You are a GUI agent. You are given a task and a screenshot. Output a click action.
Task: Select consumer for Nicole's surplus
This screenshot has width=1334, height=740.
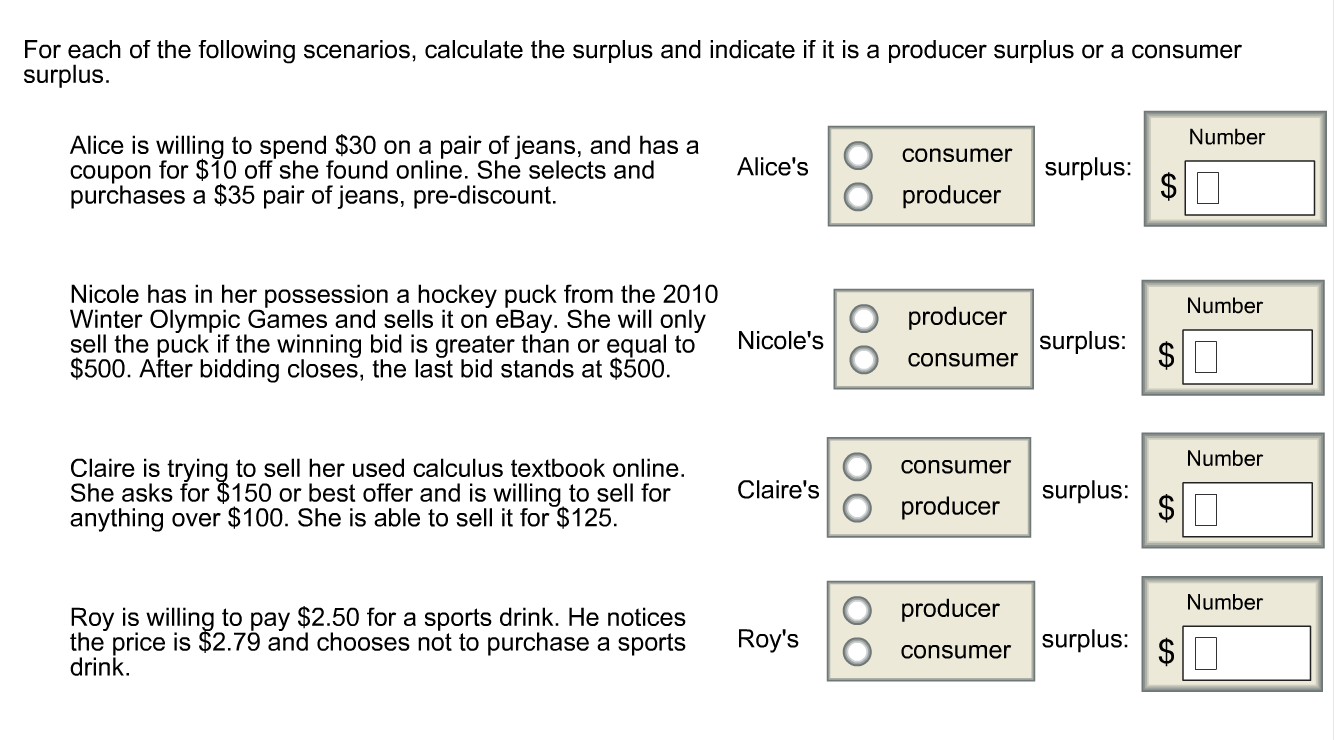862,359
